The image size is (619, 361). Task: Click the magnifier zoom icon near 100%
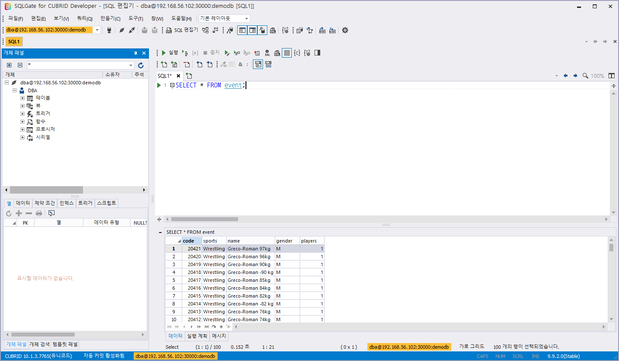[x=585, y=75]
